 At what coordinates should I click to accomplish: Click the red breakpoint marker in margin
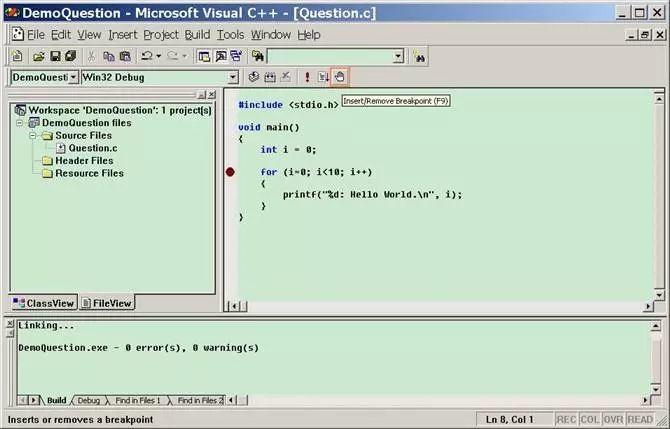230,172
